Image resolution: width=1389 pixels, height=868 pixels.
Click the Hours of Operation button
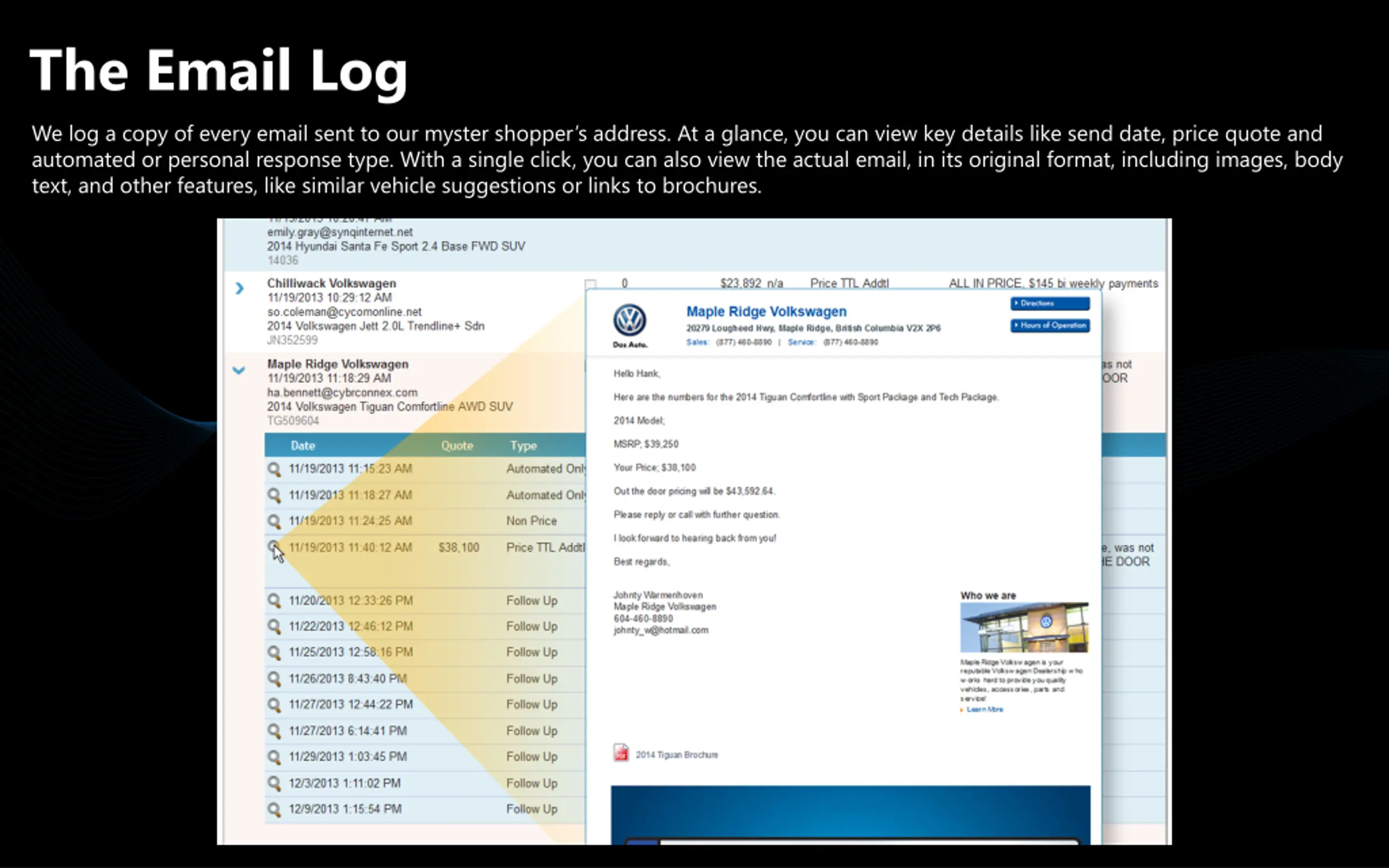coord(1050,325)
